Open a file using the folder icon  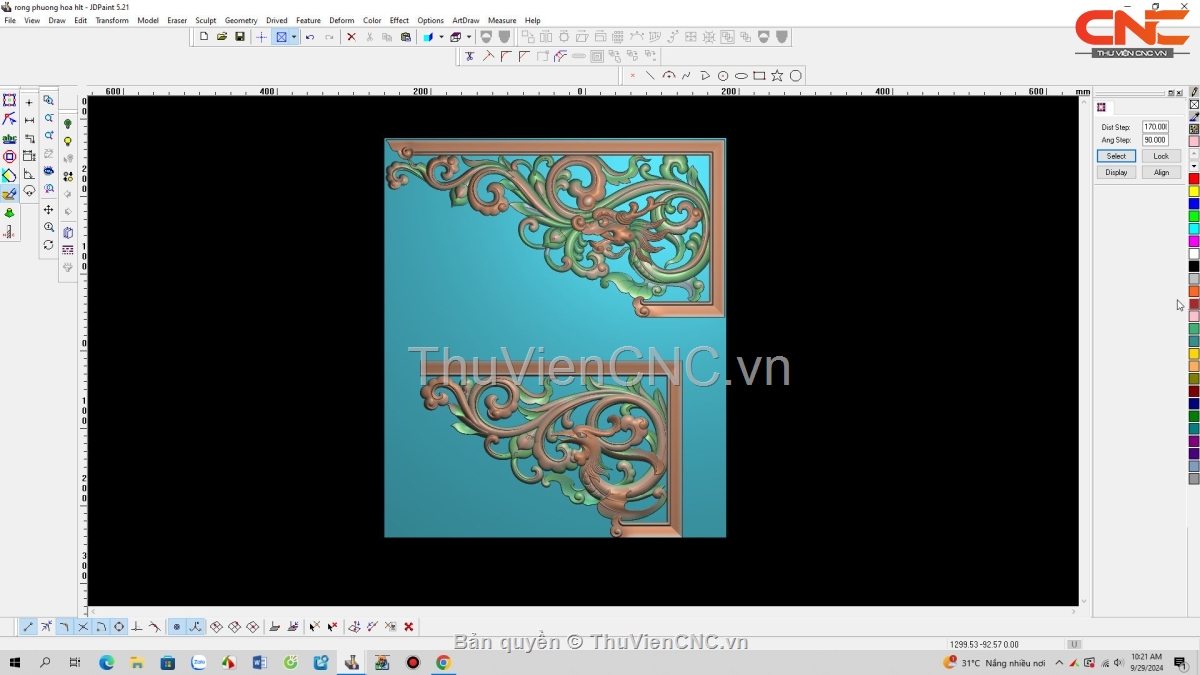222,37
